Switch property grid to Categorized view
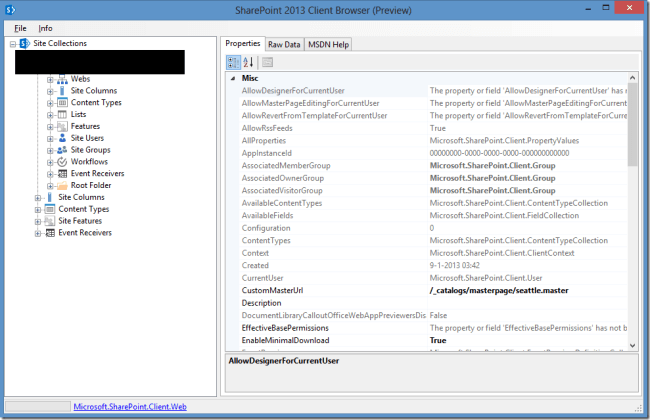The image size is (650, 420). click(x=233, y=63)
